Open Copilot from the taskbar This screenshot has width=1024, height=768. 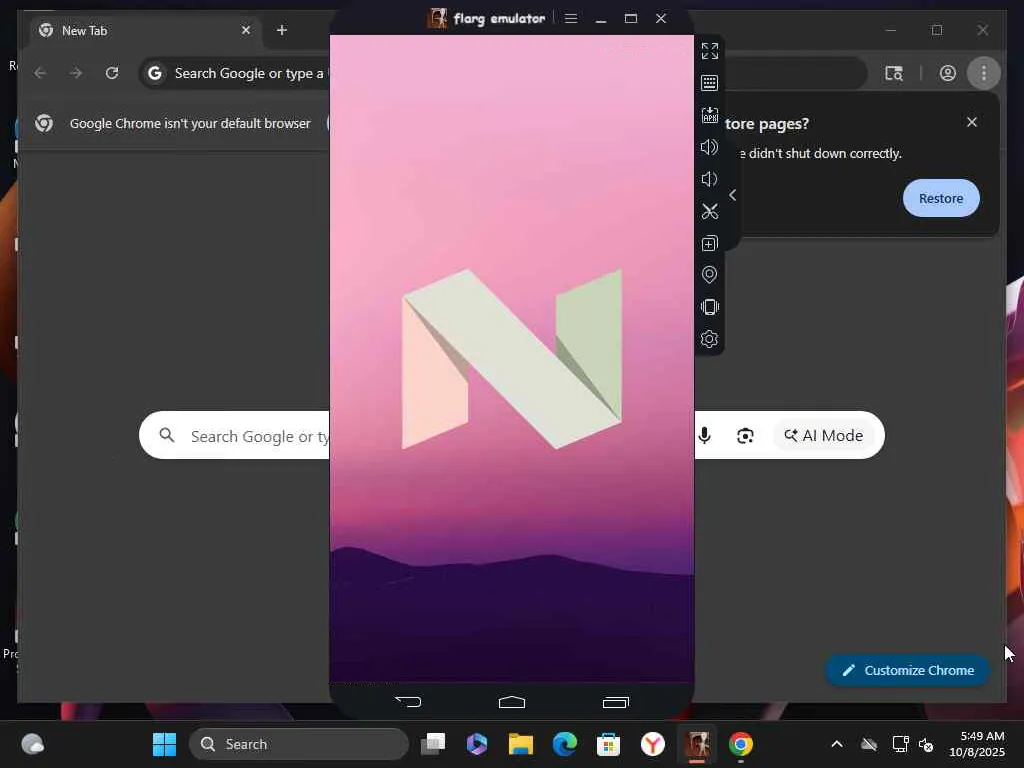477,744
